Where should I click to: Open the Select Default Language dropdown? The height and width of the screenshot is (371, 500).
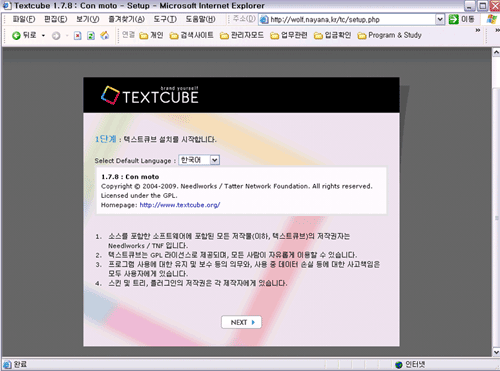[x=199, y=160]
